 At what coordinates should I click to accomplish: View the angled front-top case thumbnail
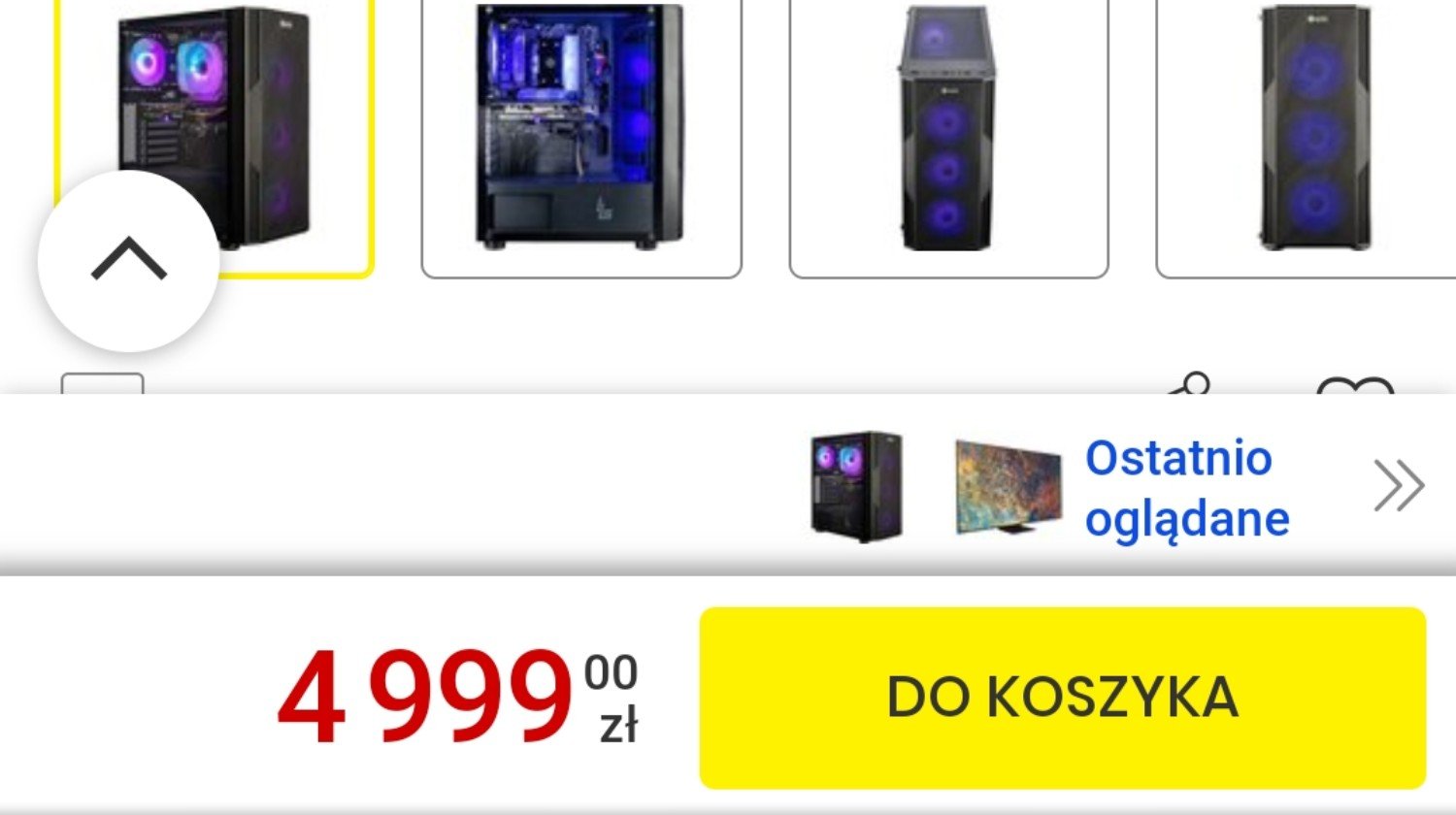[x=948, y=138]
